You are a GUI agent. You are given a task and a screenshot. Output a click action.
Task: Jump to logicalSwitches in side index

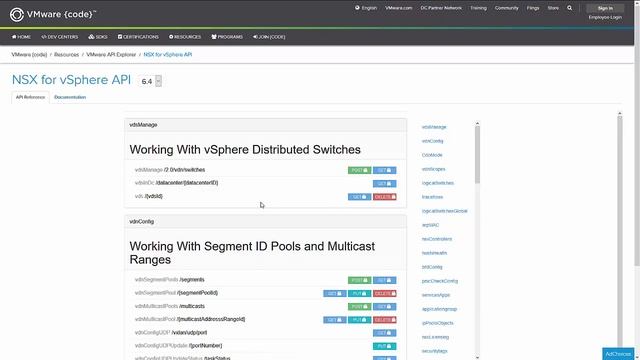(438, 183)
